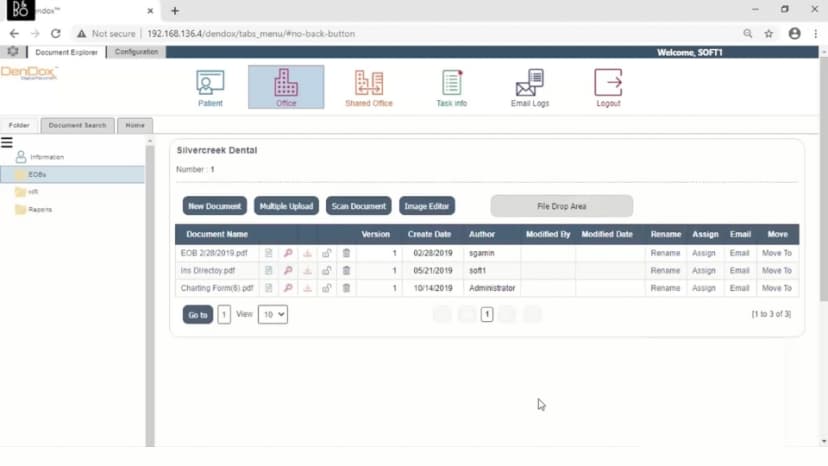Search icon for Charting Form(8).pdf row
Image resolution: width=828 pixels, height=466 pixels.
click(x=288, y=288)
